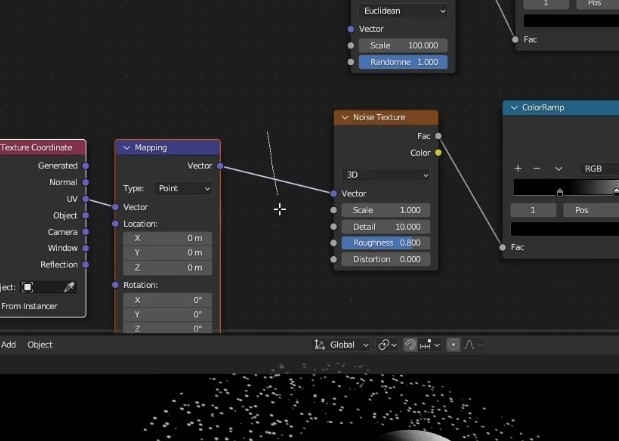Click the socket beside Distortion field

point(334,259)
